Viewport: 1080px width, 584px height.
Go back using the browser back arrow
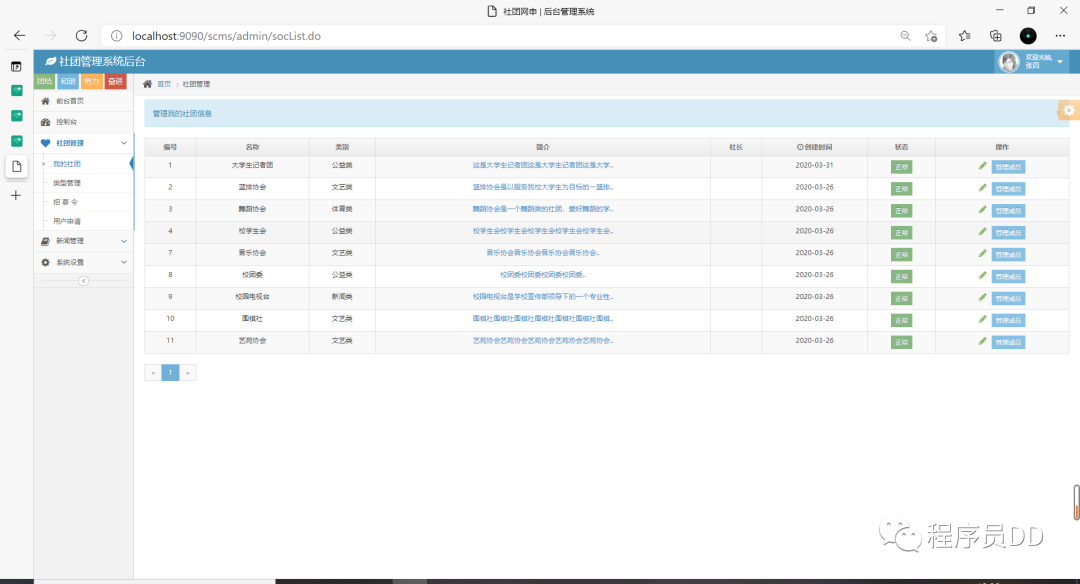19,36
